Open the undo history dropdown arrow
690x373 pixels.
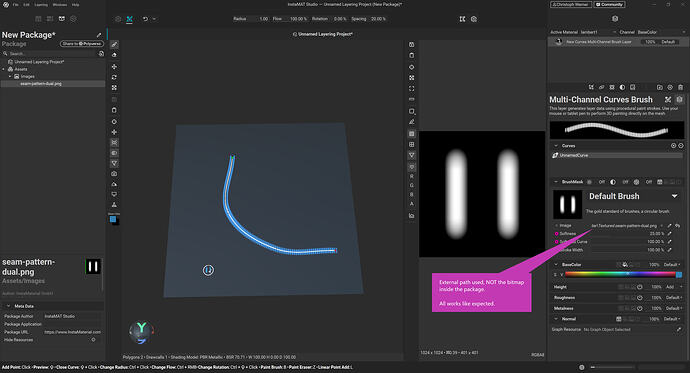(x=154, y=19)
